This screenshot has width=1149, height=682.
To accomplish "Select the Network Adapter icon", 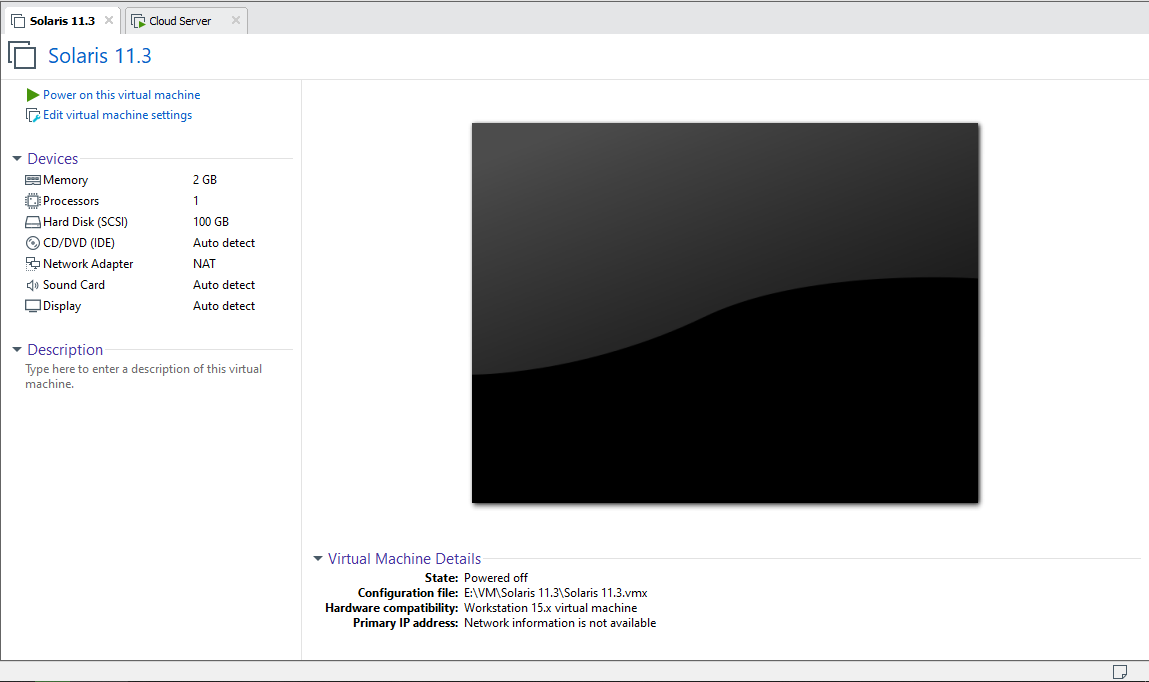I will 33,263.
